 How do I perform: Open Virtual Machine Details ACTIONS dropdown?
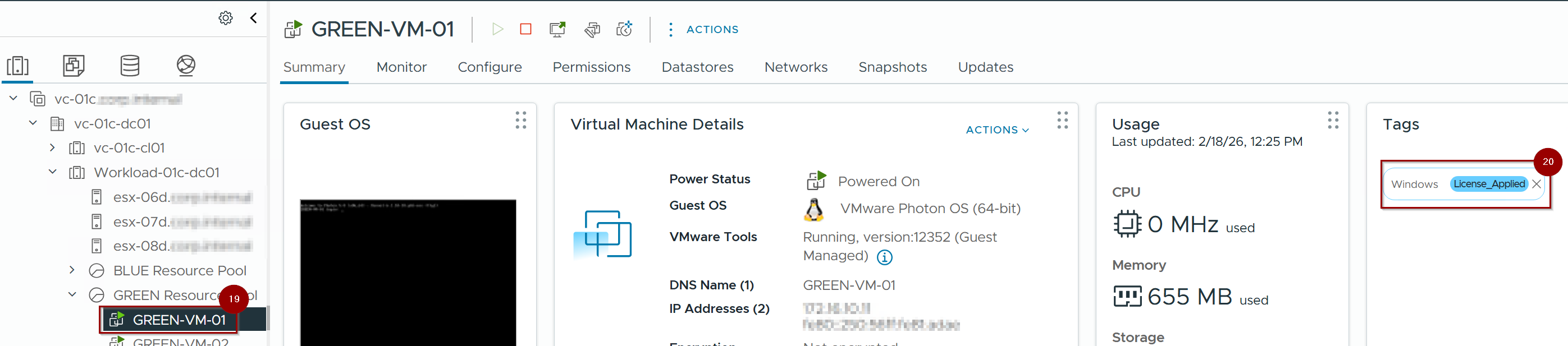pos(996,130)
